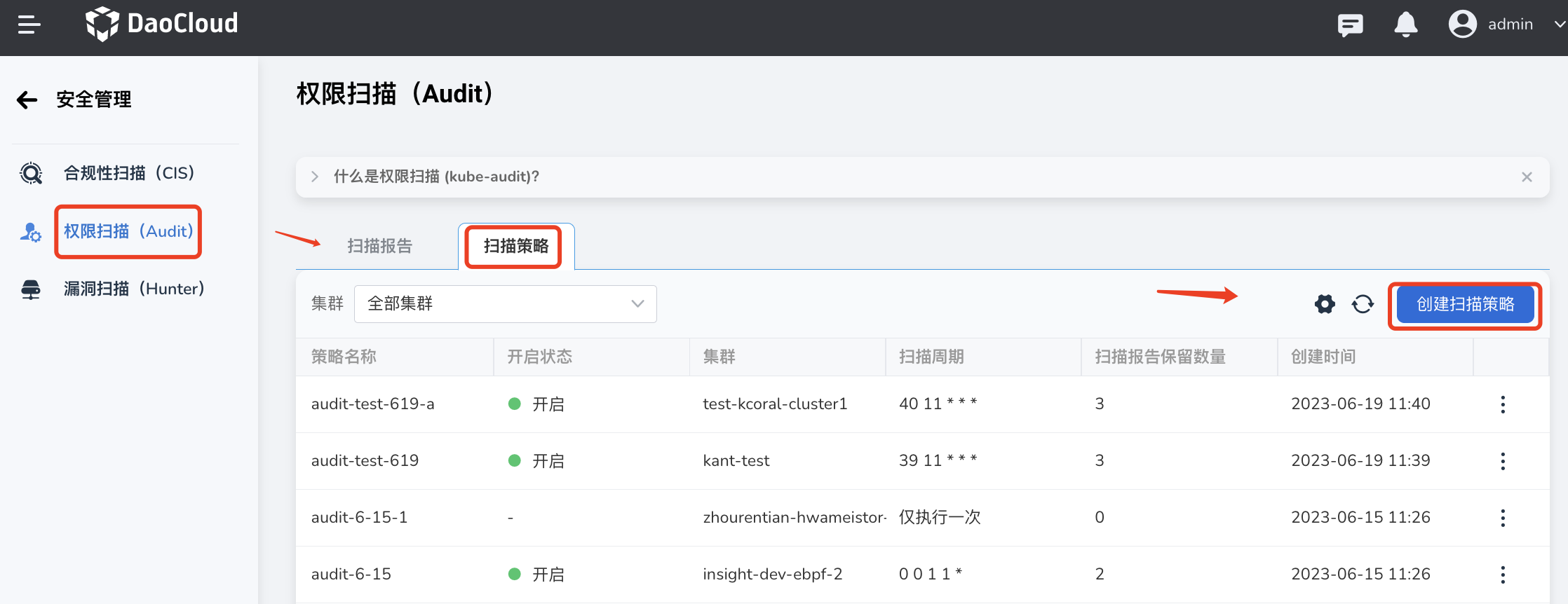The height and width of the screenshot is (604, 1568).
Task: Click cron value 39 11 * * *
Action: 938,460
